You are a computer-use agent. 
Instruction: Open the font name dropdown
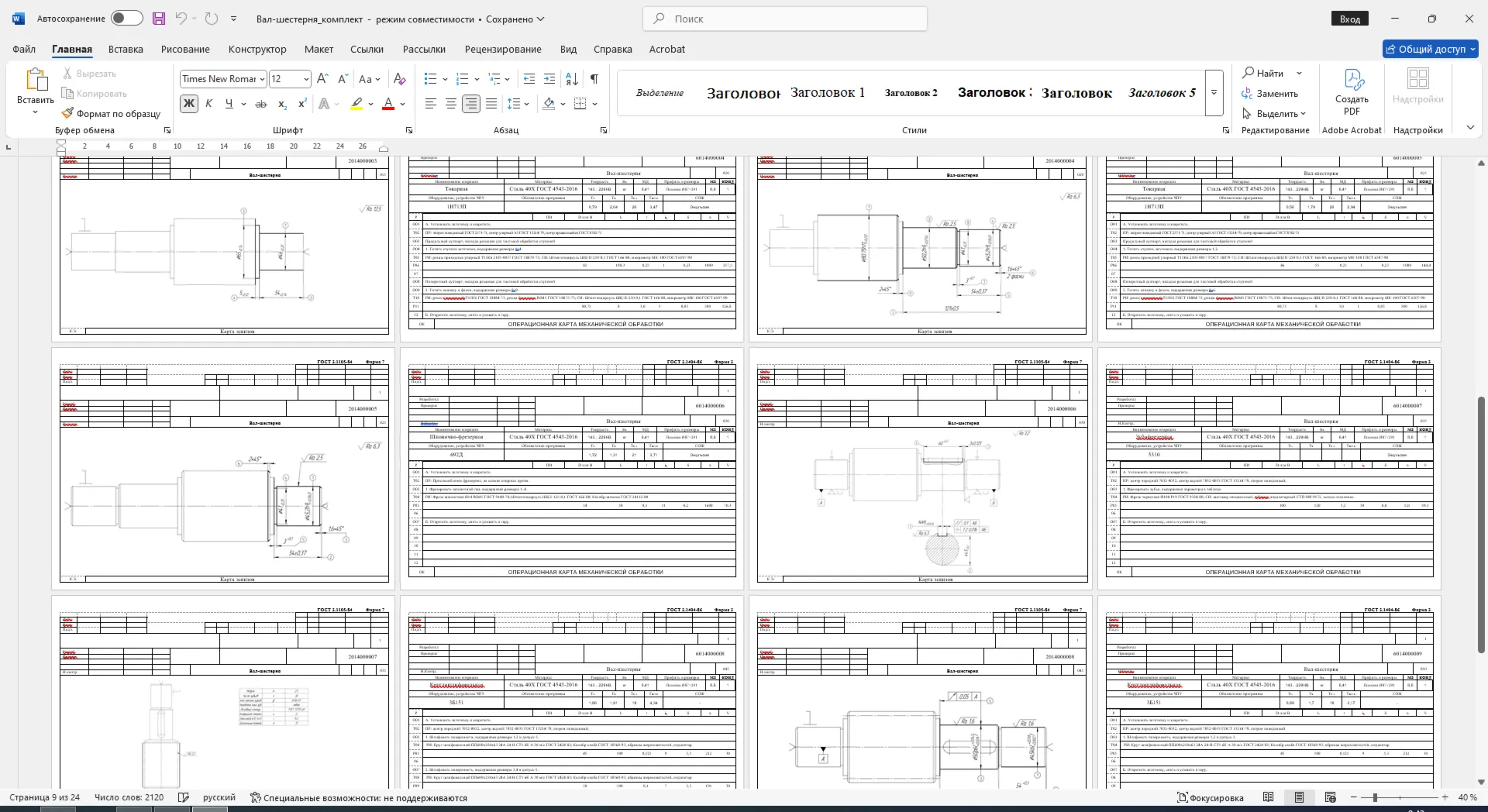[262, 79]
